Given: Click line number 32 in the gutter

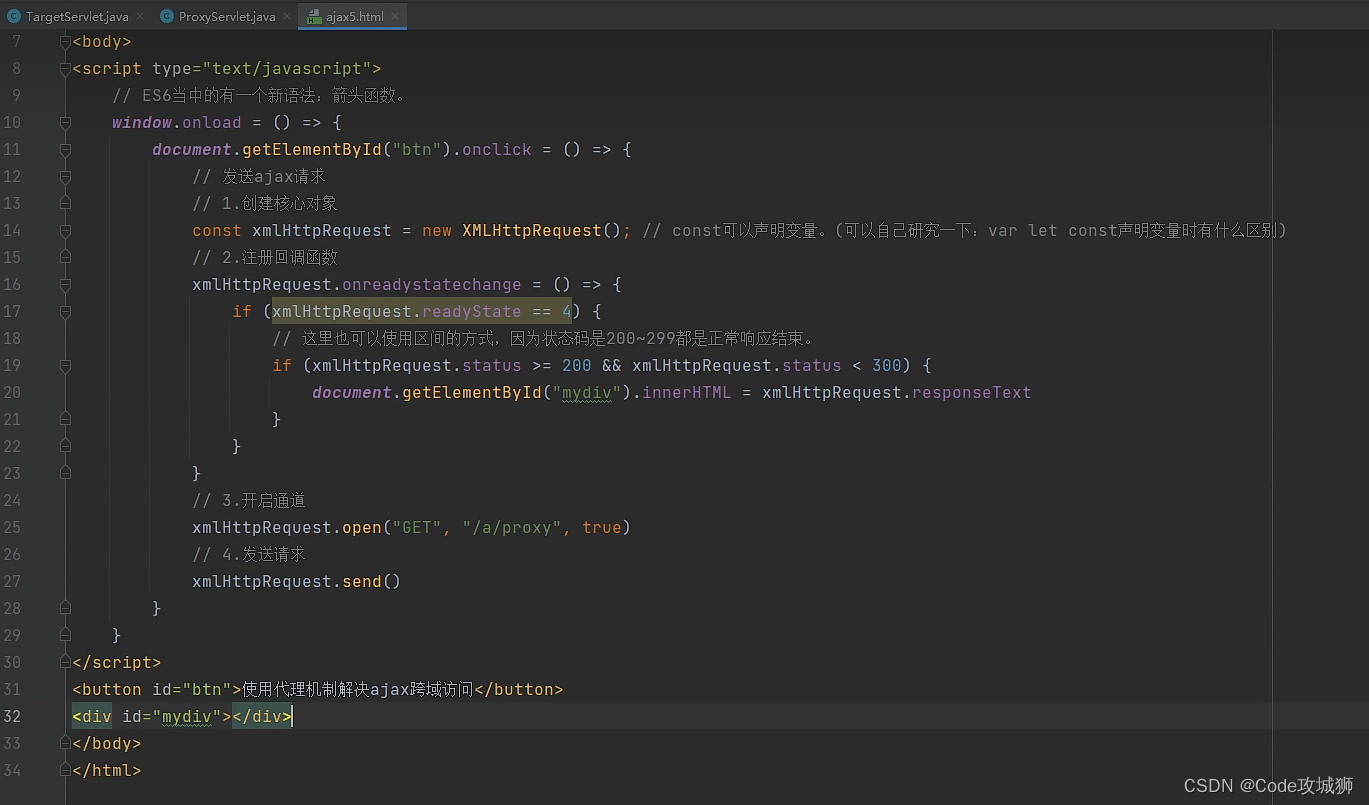Looking at the screenshot, I should point(12,717).
